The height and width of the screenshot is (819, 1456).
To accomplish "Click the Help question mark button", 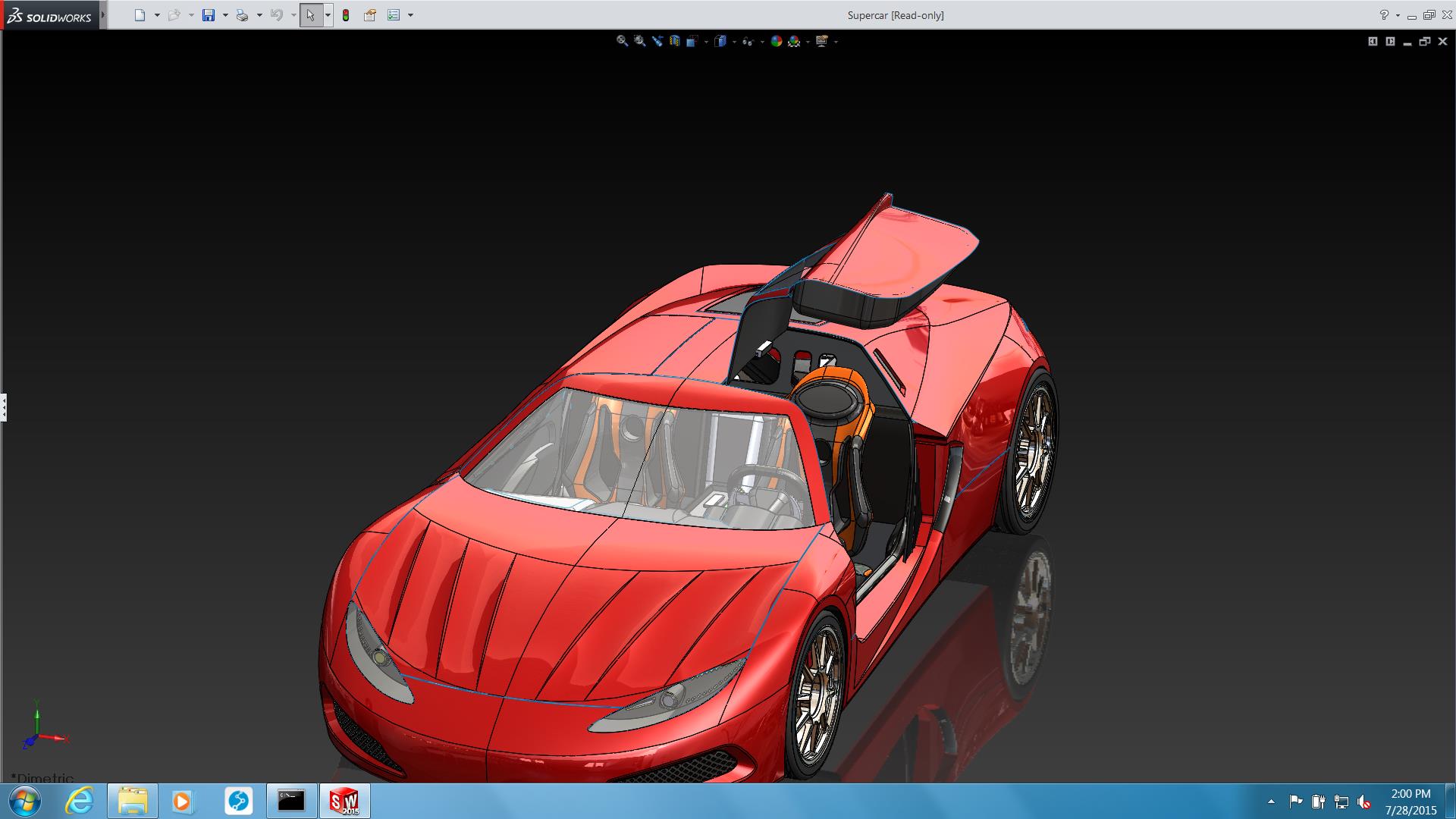I will click(1384, 15).
